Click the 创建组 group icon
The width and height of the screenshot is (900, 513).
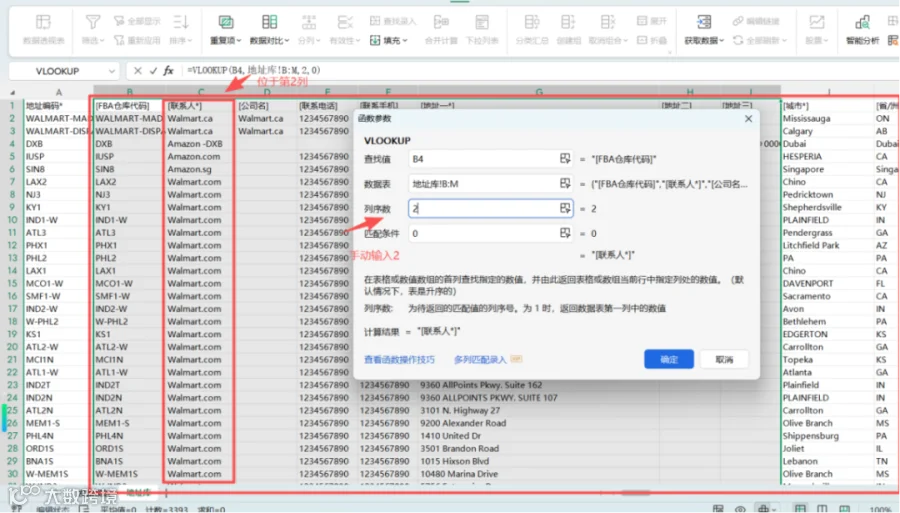568,23
